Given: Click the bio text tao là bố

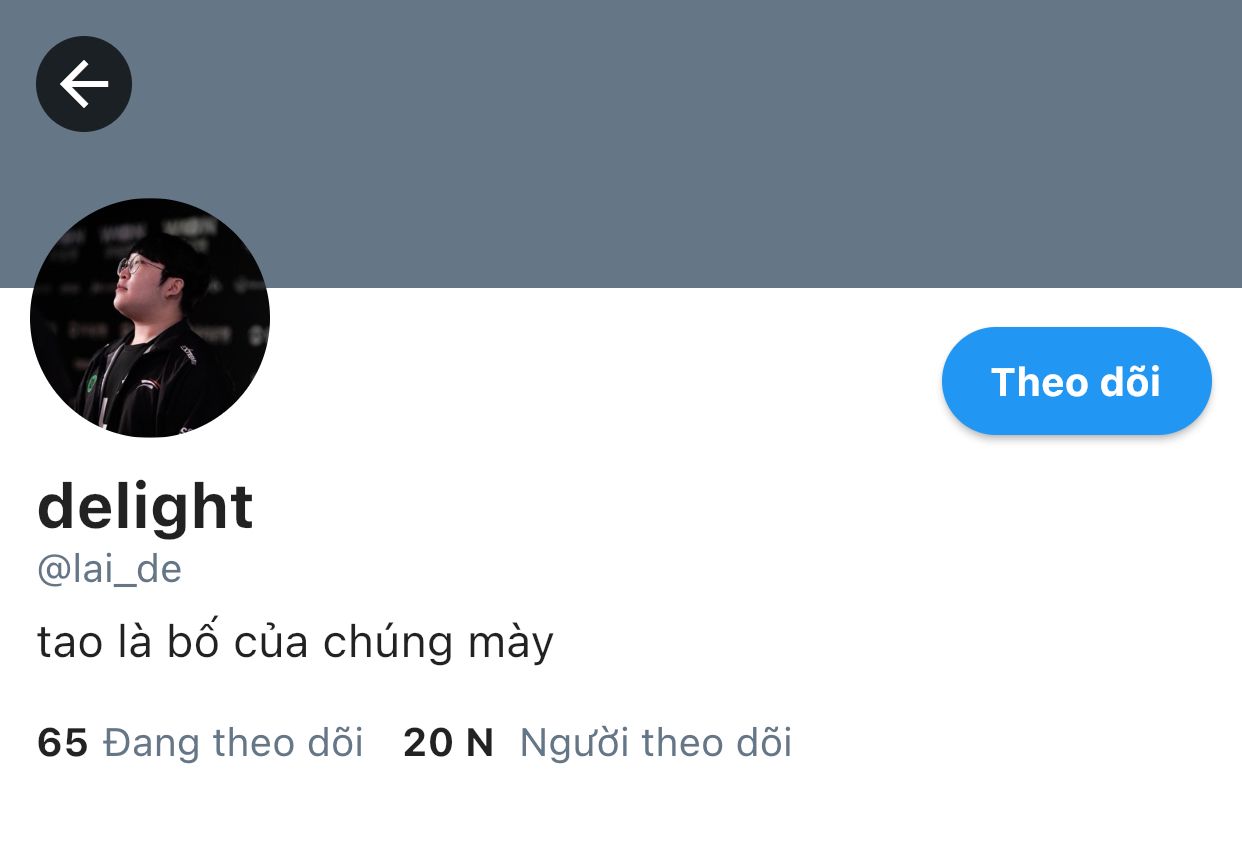Looking at the screenshot, I should (128, 642).
